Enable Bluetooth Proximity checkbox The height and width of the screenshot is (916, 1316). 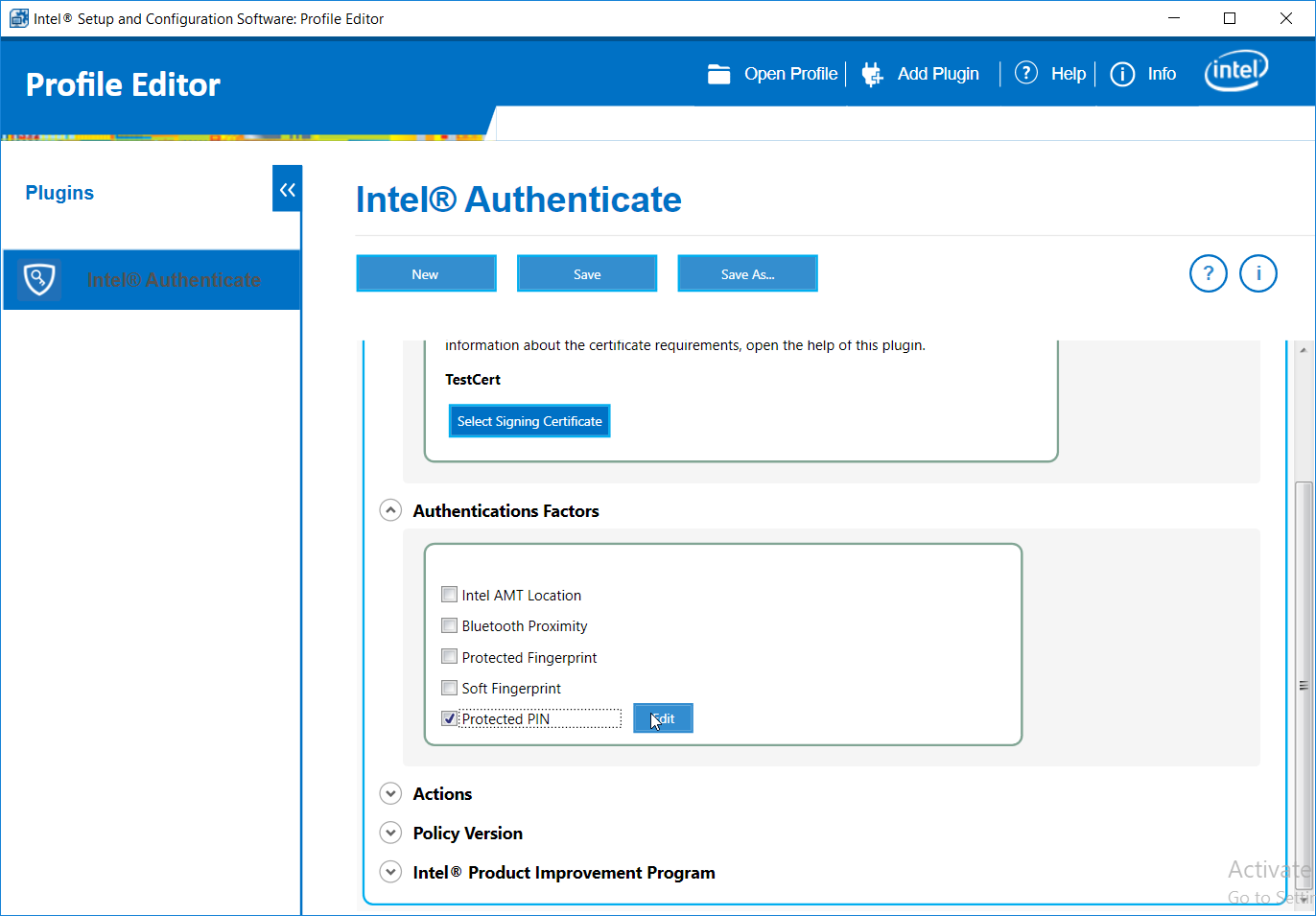(449, 625)
